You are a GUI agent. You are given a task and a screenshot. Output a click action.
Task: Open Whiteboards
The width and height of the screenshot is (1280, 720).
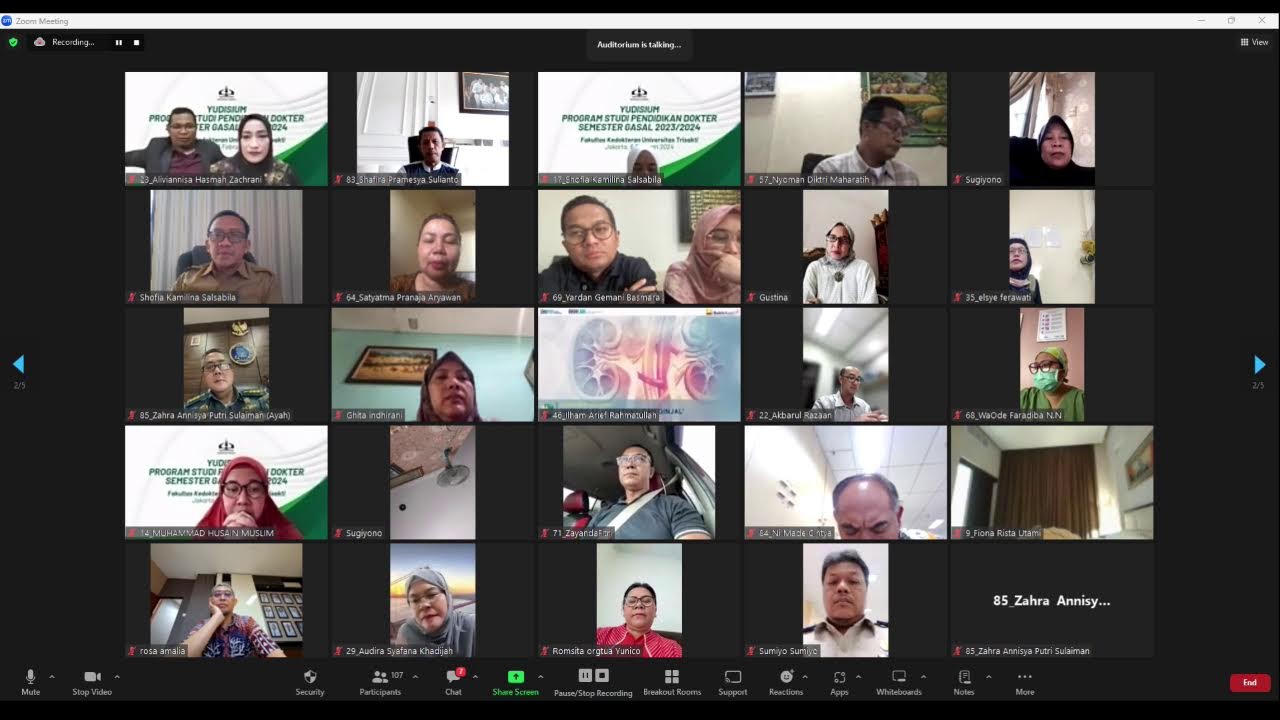point(899,681)
